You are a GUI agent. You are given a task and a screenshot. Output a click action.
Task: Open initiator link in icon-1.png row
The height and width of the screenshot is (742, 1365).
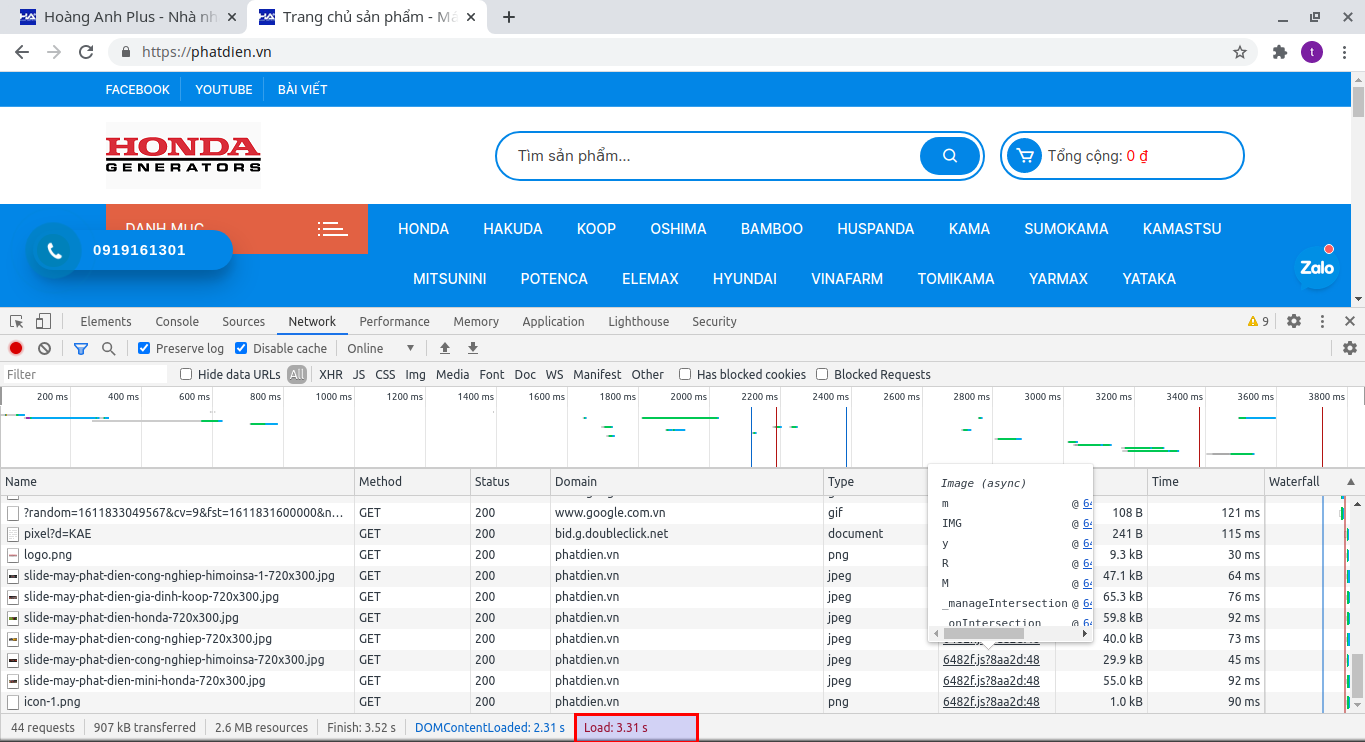991,701
